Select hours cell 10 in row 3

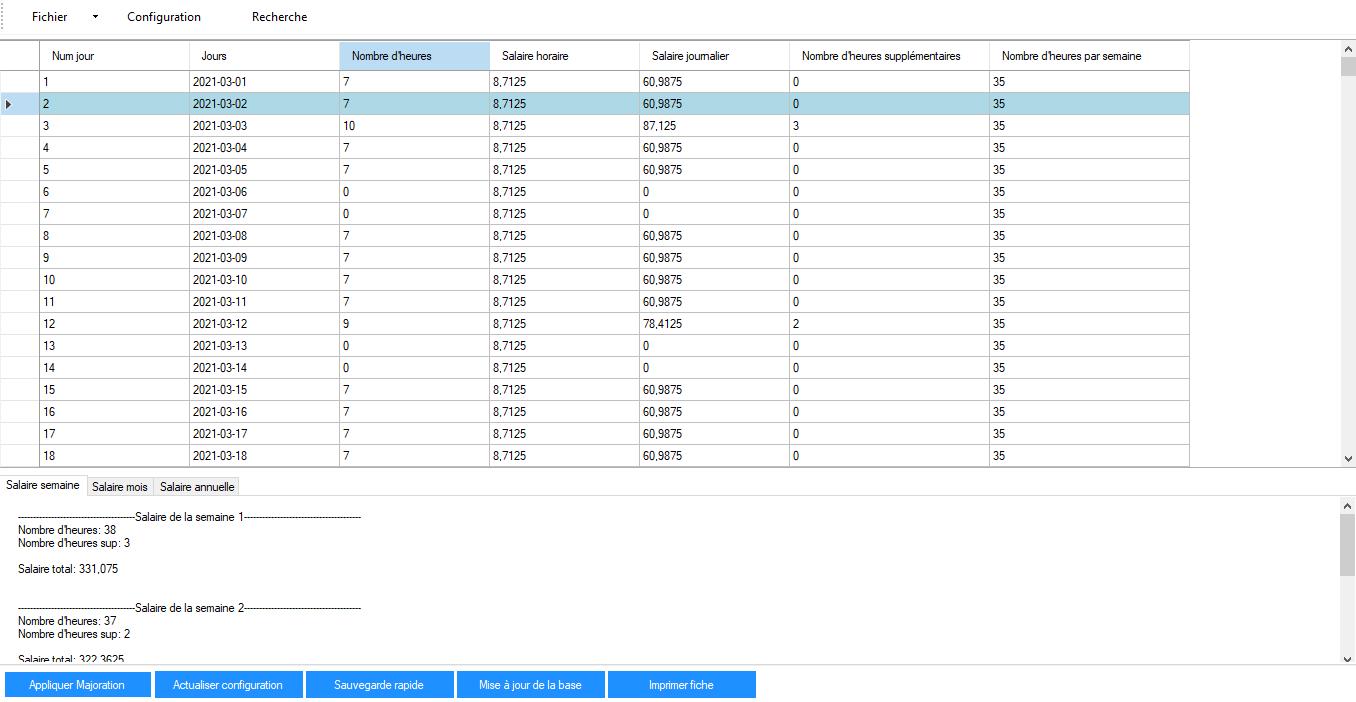click(414, 126)
